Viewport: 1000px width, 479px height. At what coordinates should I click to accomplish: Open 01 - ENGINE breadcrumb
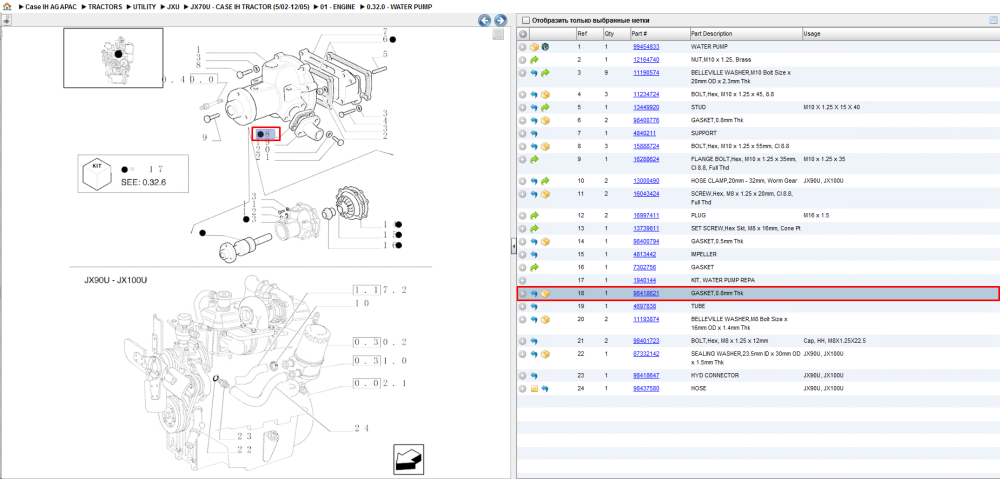tap(337, 6)
